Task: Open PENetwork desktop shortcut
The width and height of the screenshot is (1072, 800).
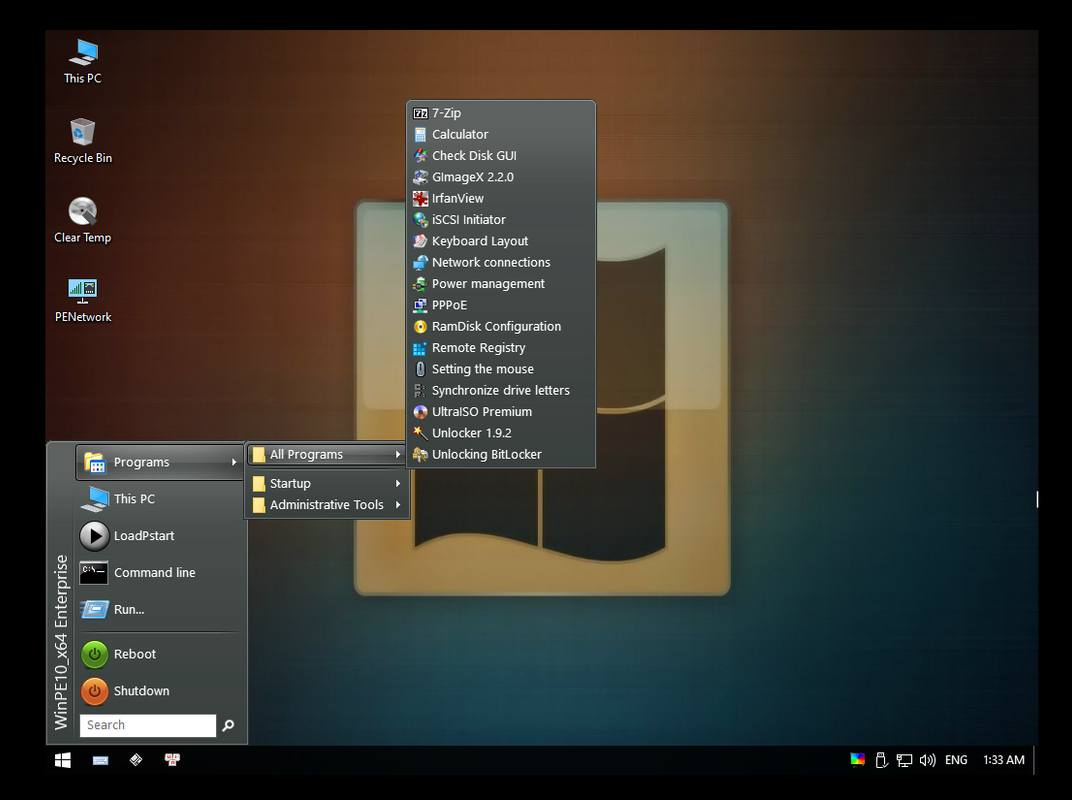Action: 83,300
